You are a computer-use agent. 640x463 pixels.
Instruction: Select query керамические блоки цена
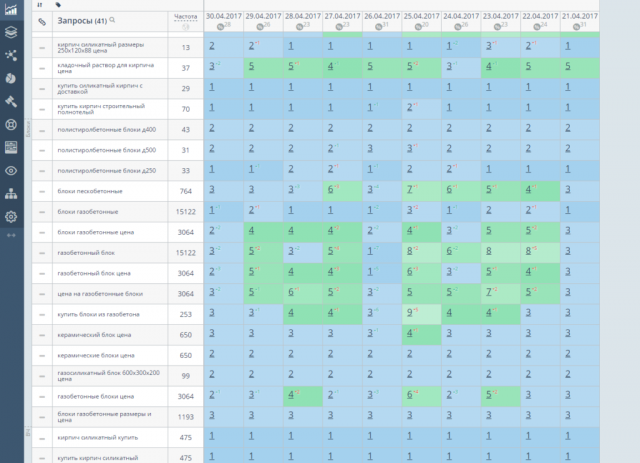(96, 356)
